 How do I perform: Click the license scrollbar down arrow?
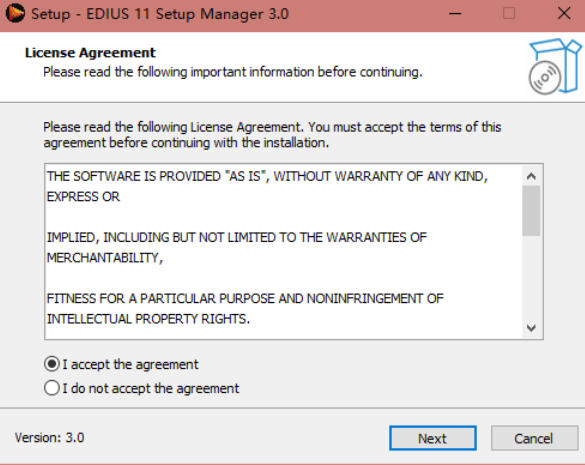click(x=531, y=328)
